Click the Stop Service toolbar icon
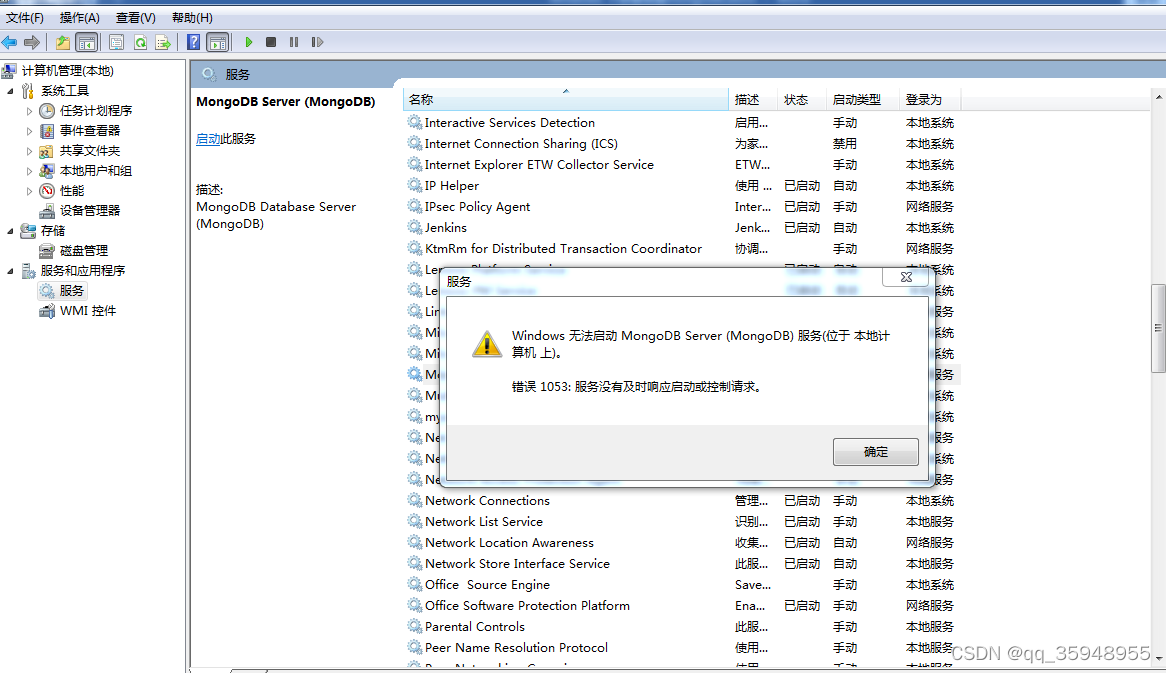The width and height of the screenshot is (1166, 673). click(x=271, y=42)
